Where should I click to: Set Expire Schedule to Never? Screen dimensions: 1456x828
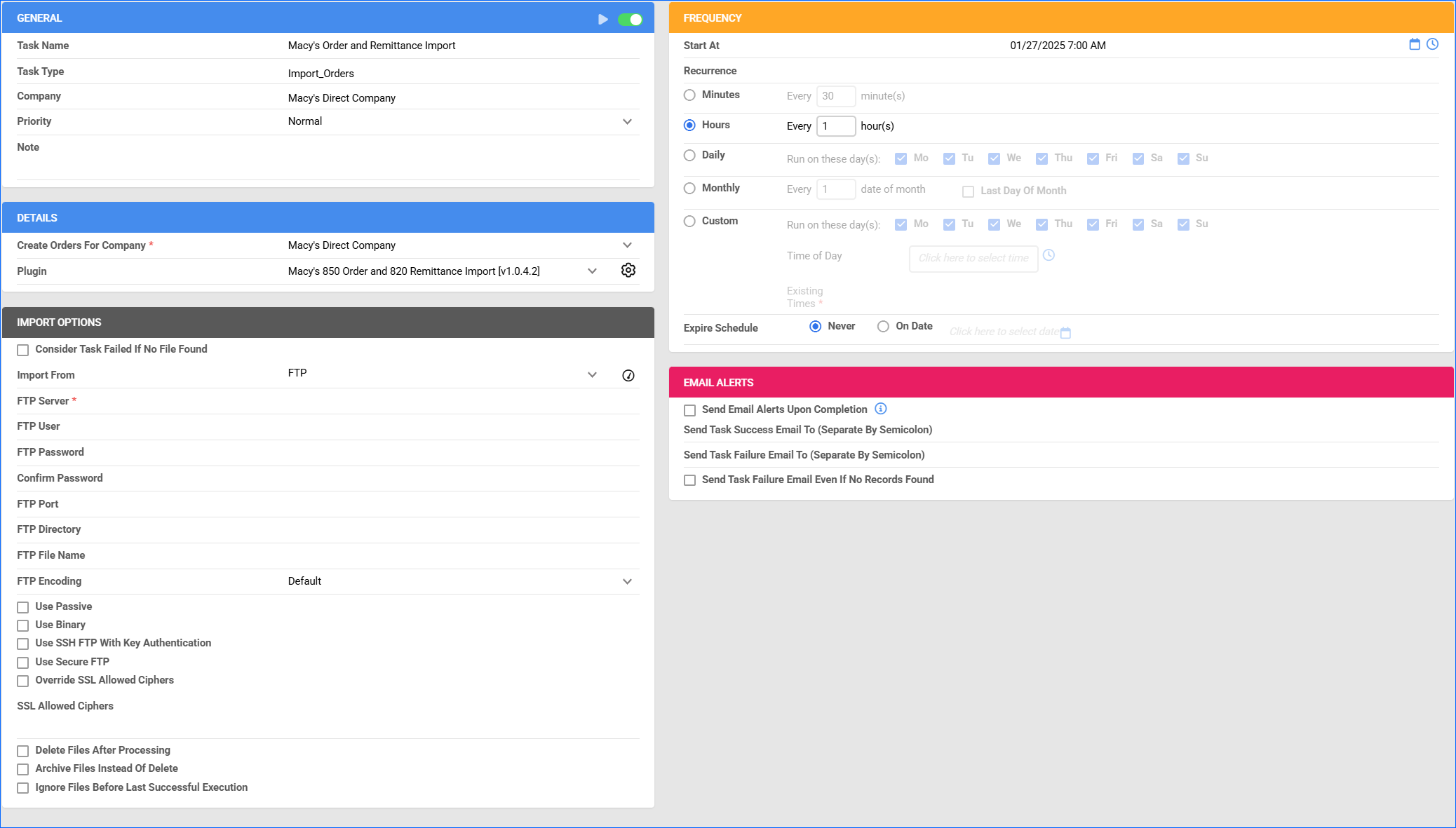coord(815,326)
